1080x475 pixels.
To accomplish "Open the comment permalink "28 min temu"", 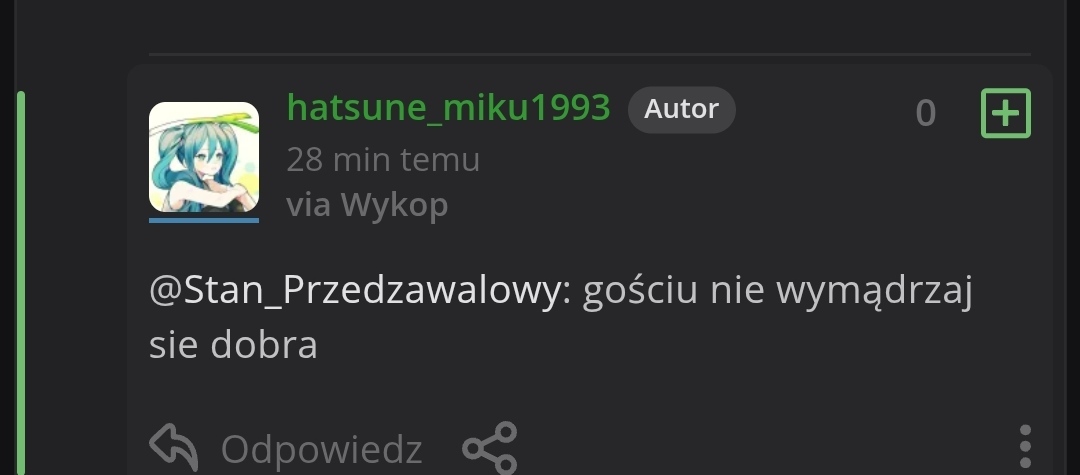I will click(383, 160).
